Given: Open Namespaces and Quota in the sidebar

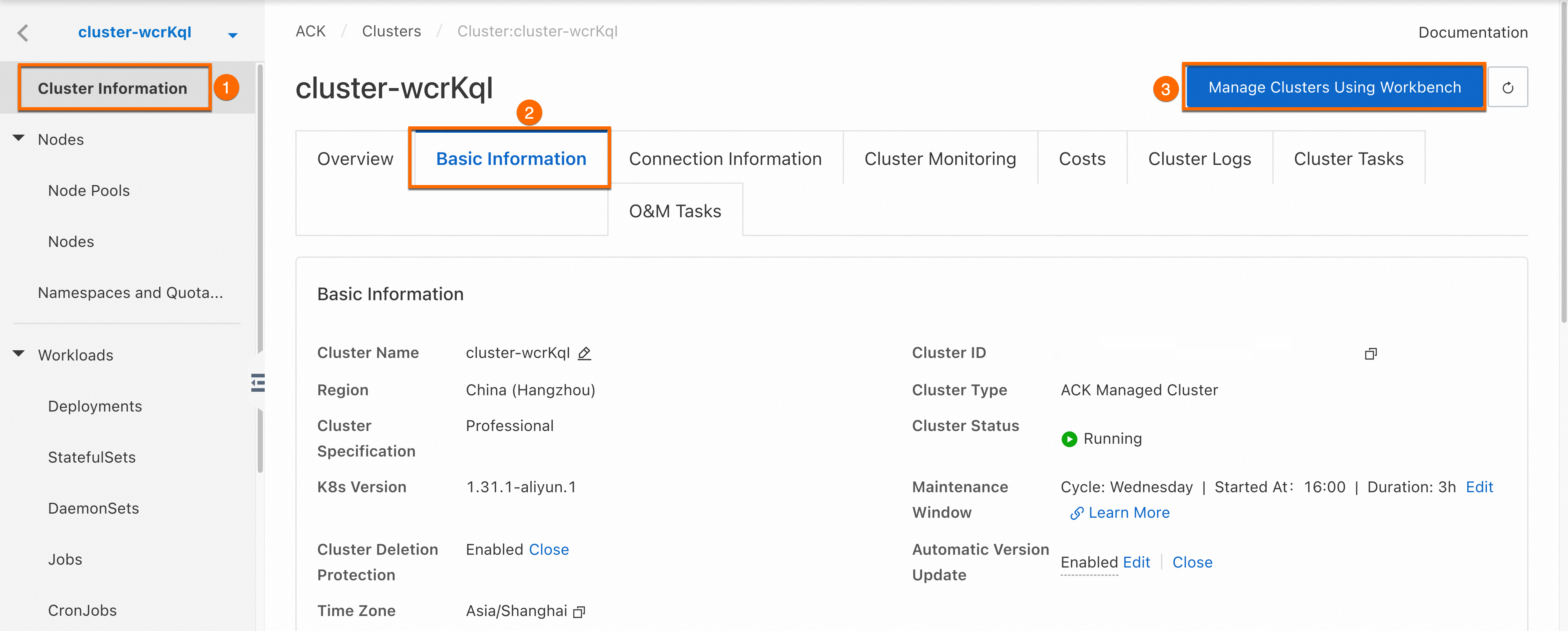Looking at the screenshot, I should 130,293.
